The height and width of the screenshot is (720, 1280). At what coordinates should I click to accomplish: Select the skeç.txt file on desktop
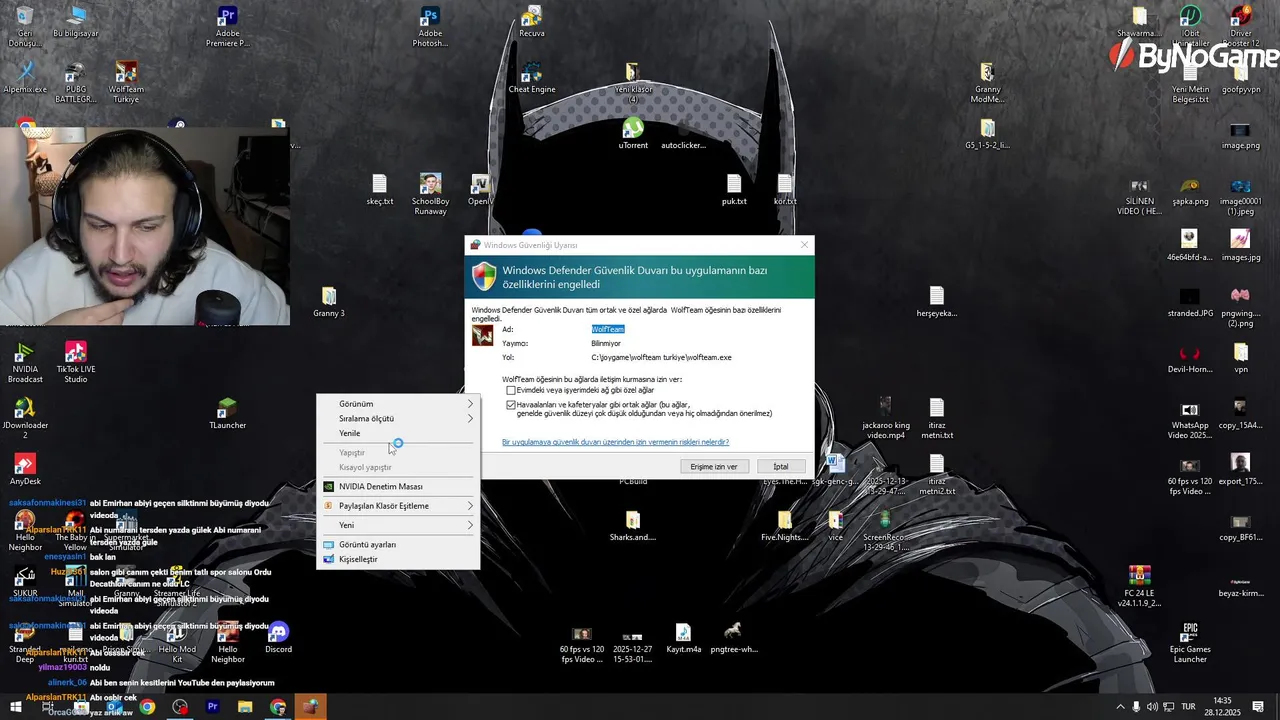pos(380,190)
